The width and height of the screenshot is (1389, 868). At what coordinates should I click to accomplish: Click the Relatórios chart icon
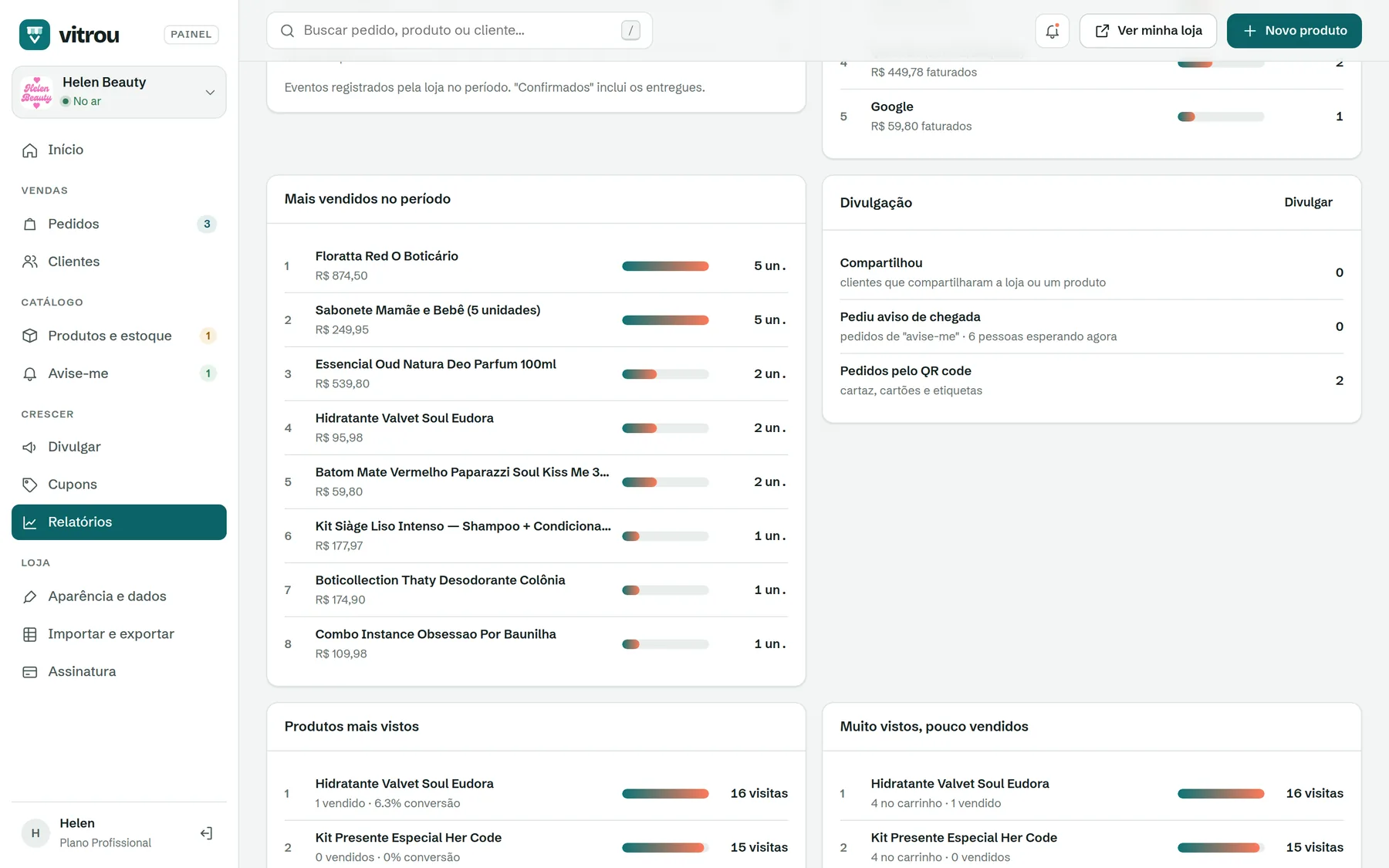30,522
